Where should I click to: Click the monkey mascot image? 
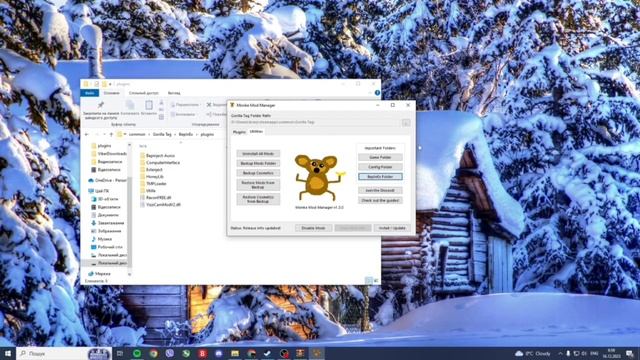pyautogui.click(x=319, y=177)
